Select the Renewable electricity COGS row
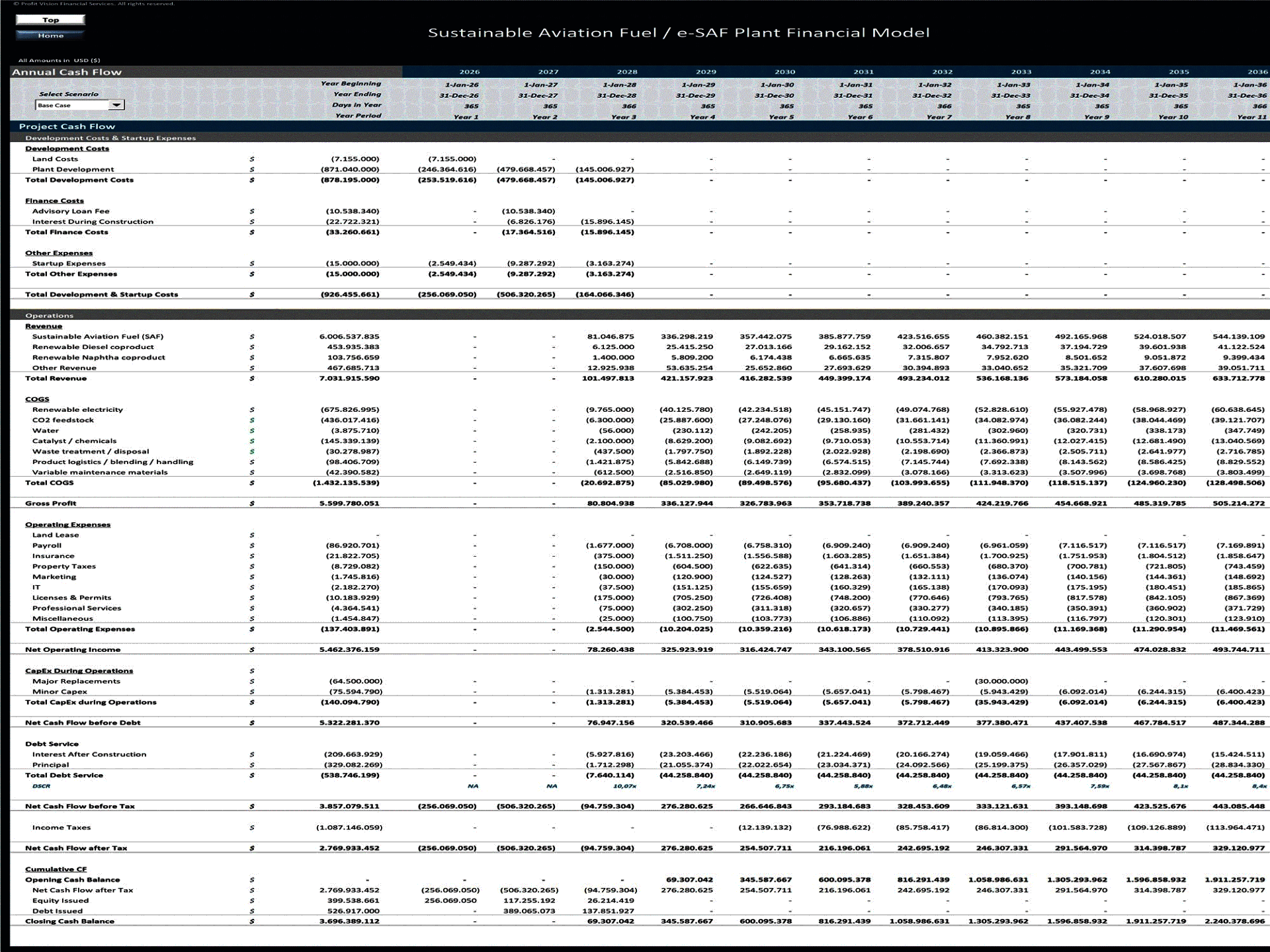 click(77, 410)
